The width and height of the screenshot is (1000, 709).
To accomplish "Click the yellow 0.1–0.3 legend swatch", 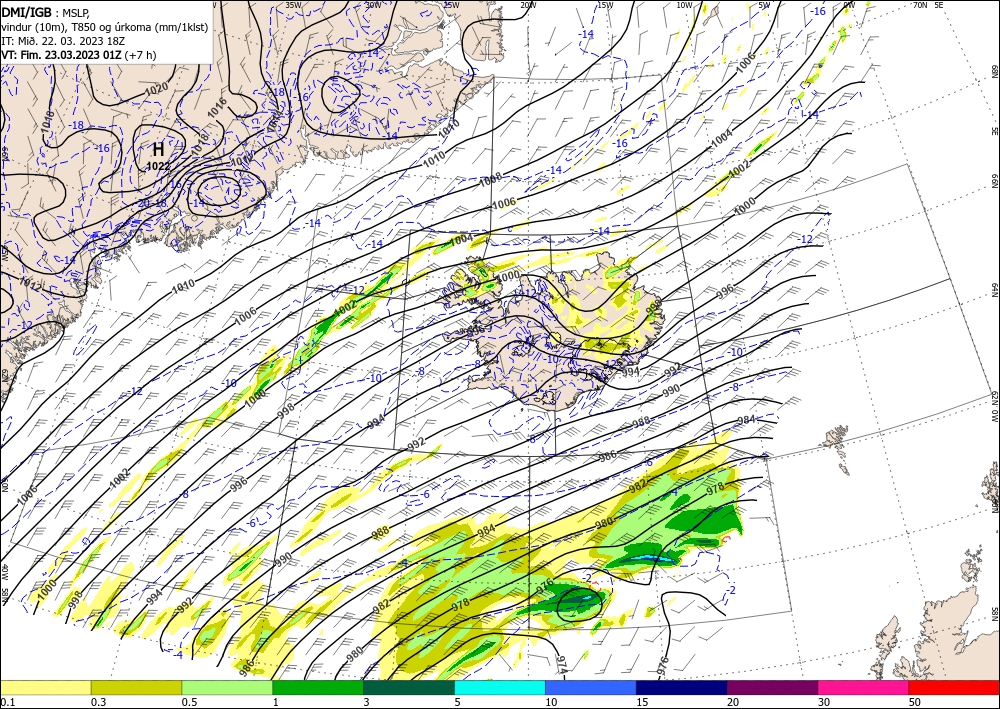I will 45,687.
